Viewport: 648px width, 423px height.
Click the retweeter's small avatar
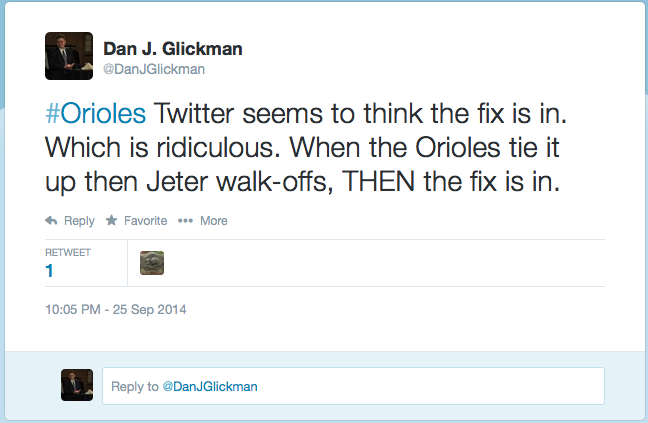tap(152, 263)
